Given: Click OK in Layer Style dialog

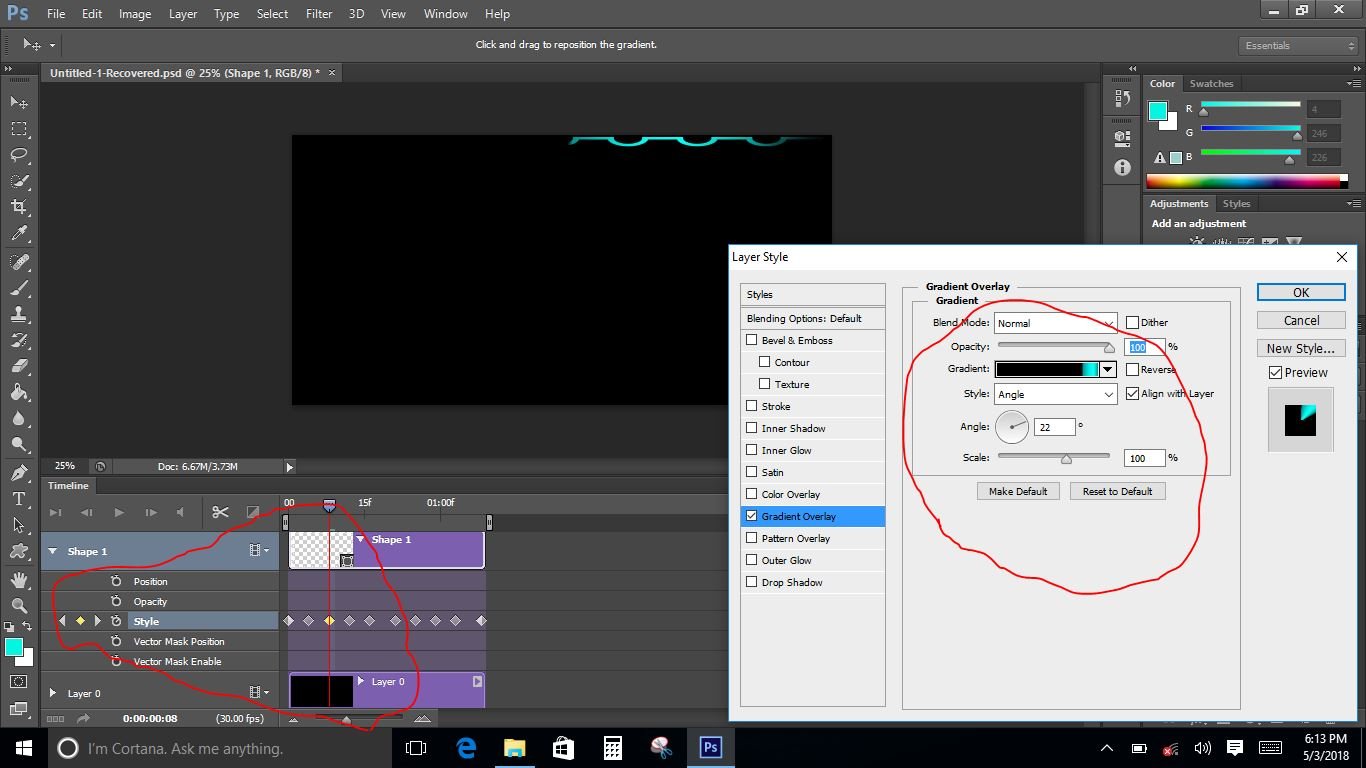Looking at the screenshot, I should [x=1301, y=292].
